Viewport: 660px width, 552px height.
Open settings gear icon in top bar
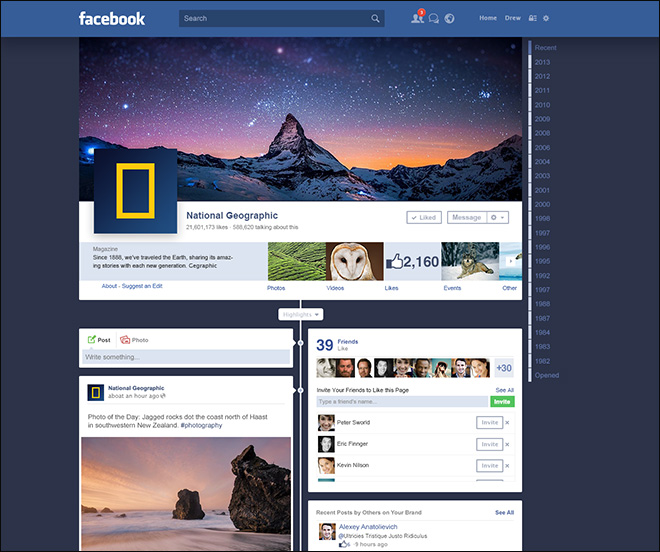point(546,18)
